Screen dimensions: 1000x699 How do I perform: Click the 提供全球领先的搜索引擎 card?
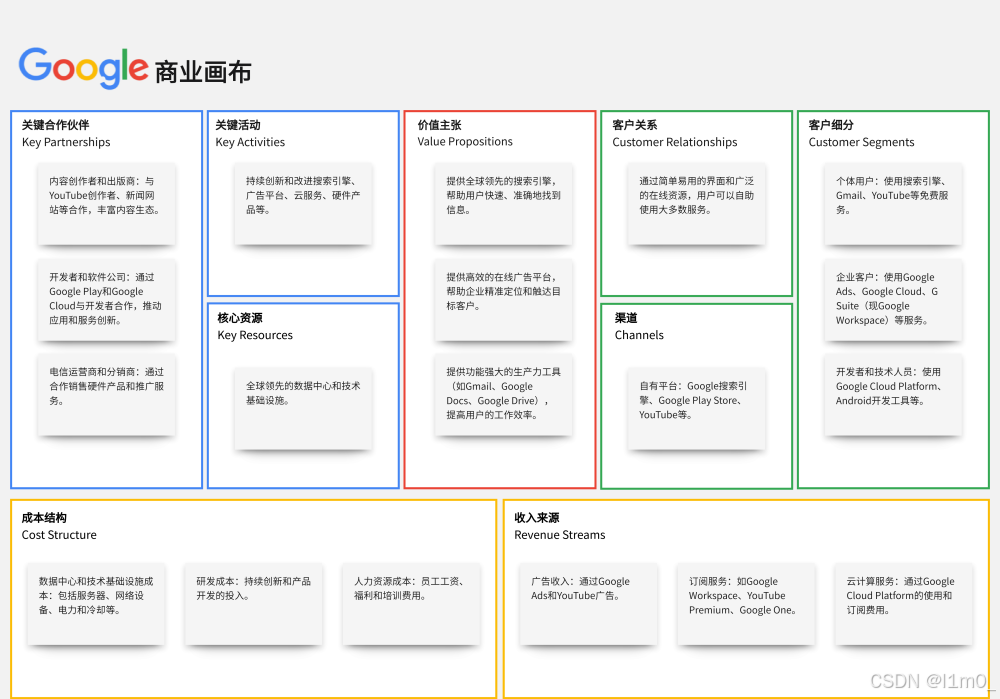point(504,205)
